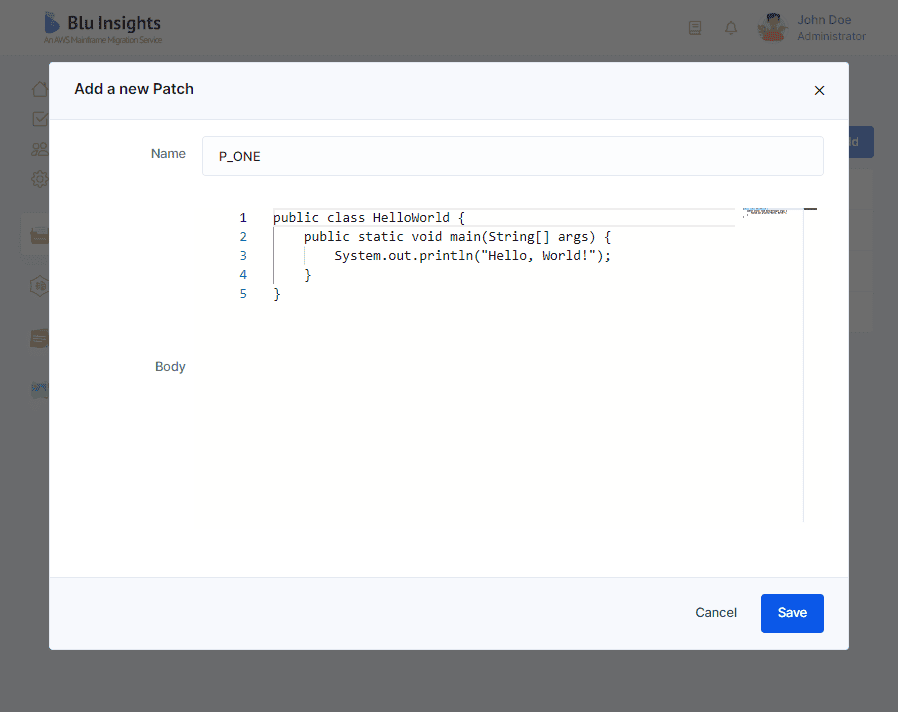898x712 pixels.
Task: Open the notifications bell
Action: coord(731,28)
